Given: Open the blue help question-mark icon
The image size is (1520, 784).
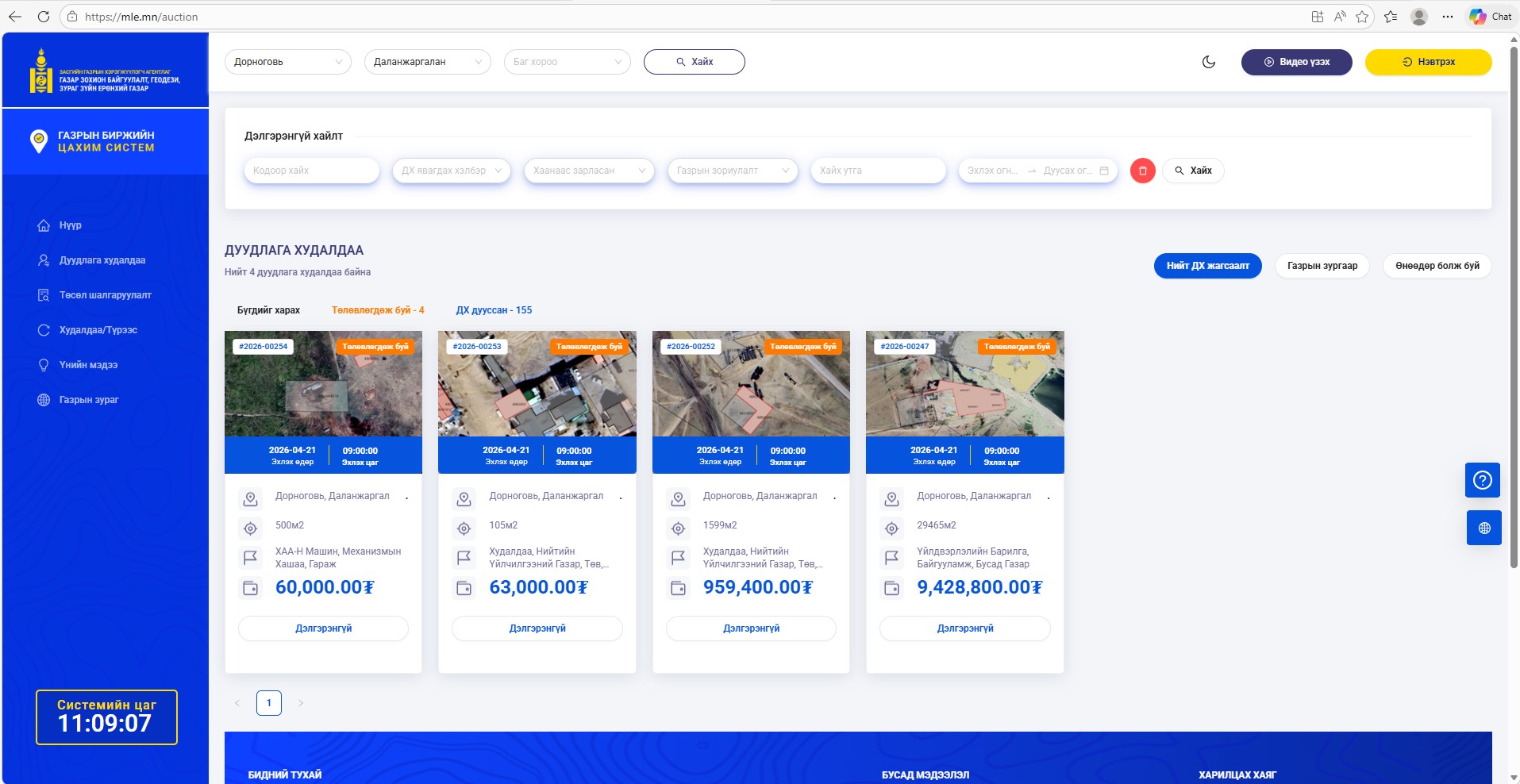Looking at the screenshot, I should click(1482, 480).
